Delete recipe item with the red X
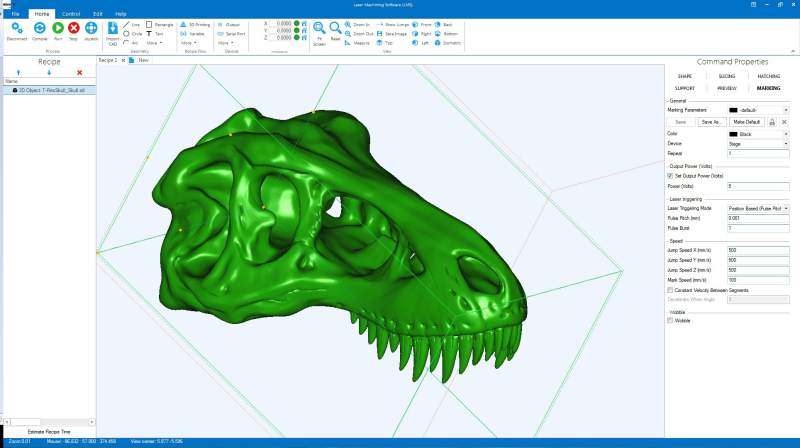The width and height of the screenshot is (800, 448). tap(79, 72)
